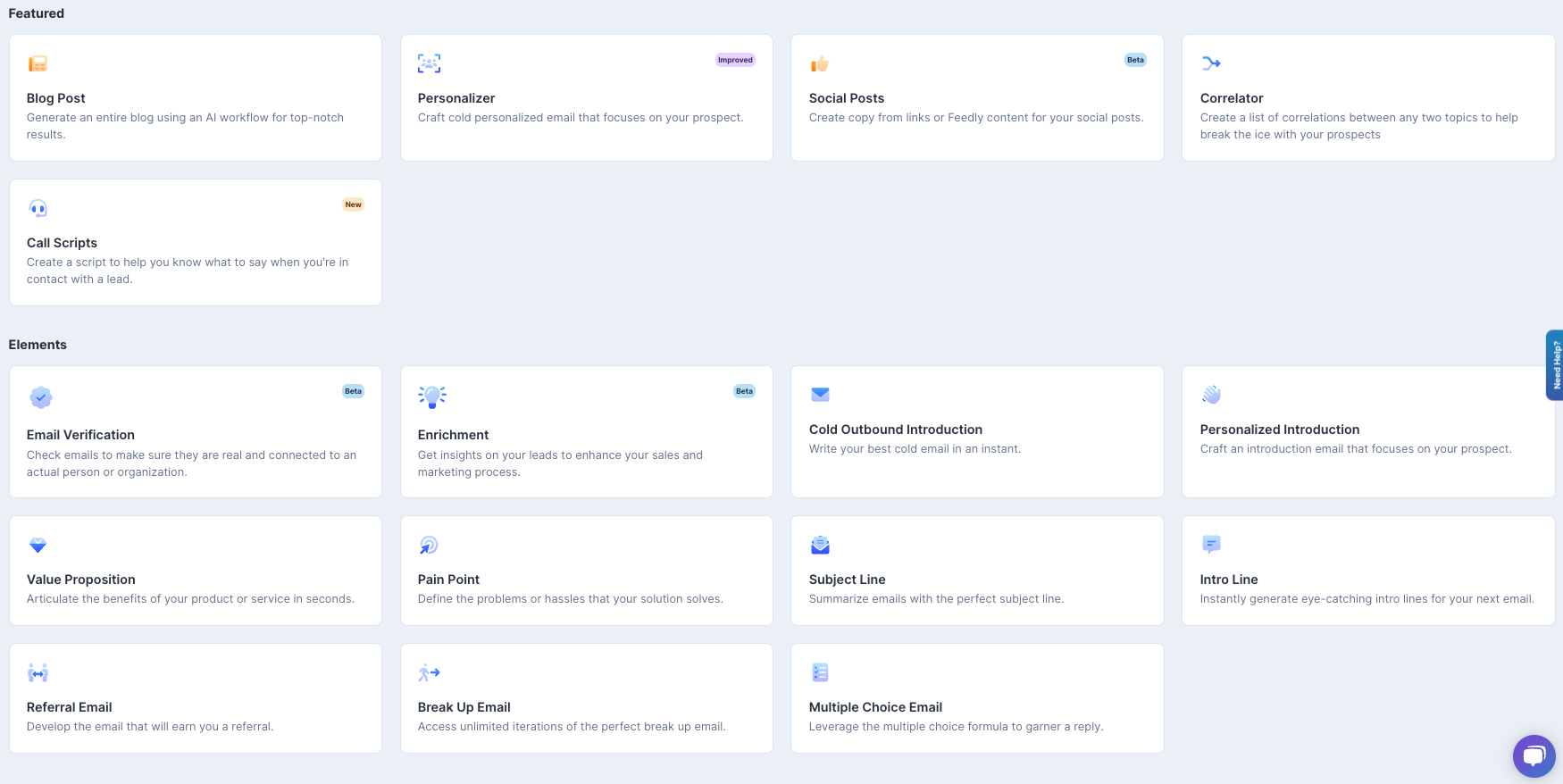Click the Referral Email people icon
This screenshot has width=1563, height=784.
coord(38,672)
